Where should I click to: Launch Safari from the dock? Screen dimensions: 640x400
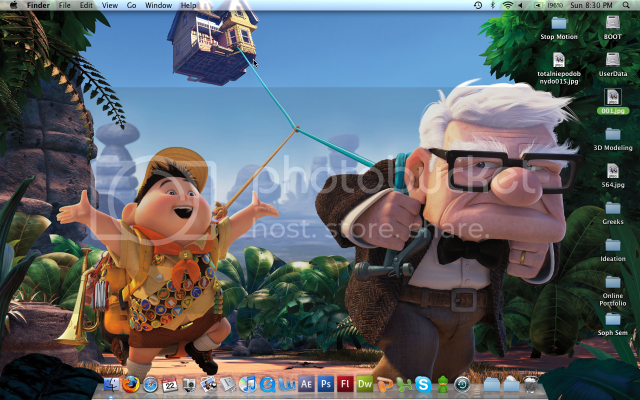pyautogui.click(x=150, y=384)
